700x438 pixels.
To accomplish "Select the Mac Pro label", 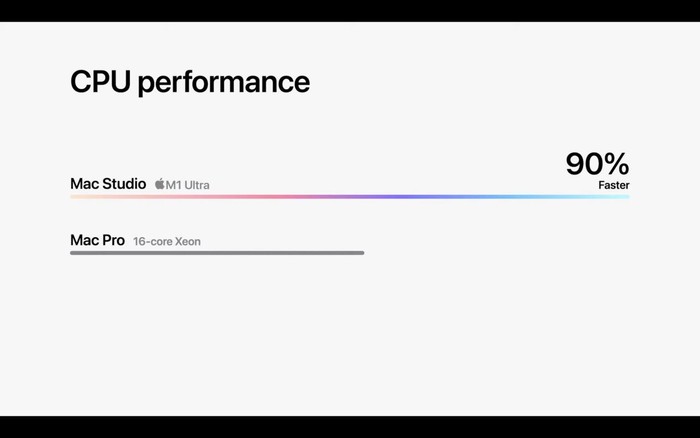I will tap(97, 240).
